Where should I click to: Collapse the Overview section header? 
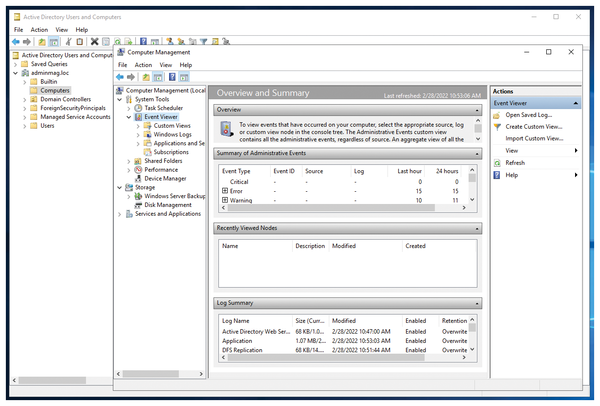(477, 110)
